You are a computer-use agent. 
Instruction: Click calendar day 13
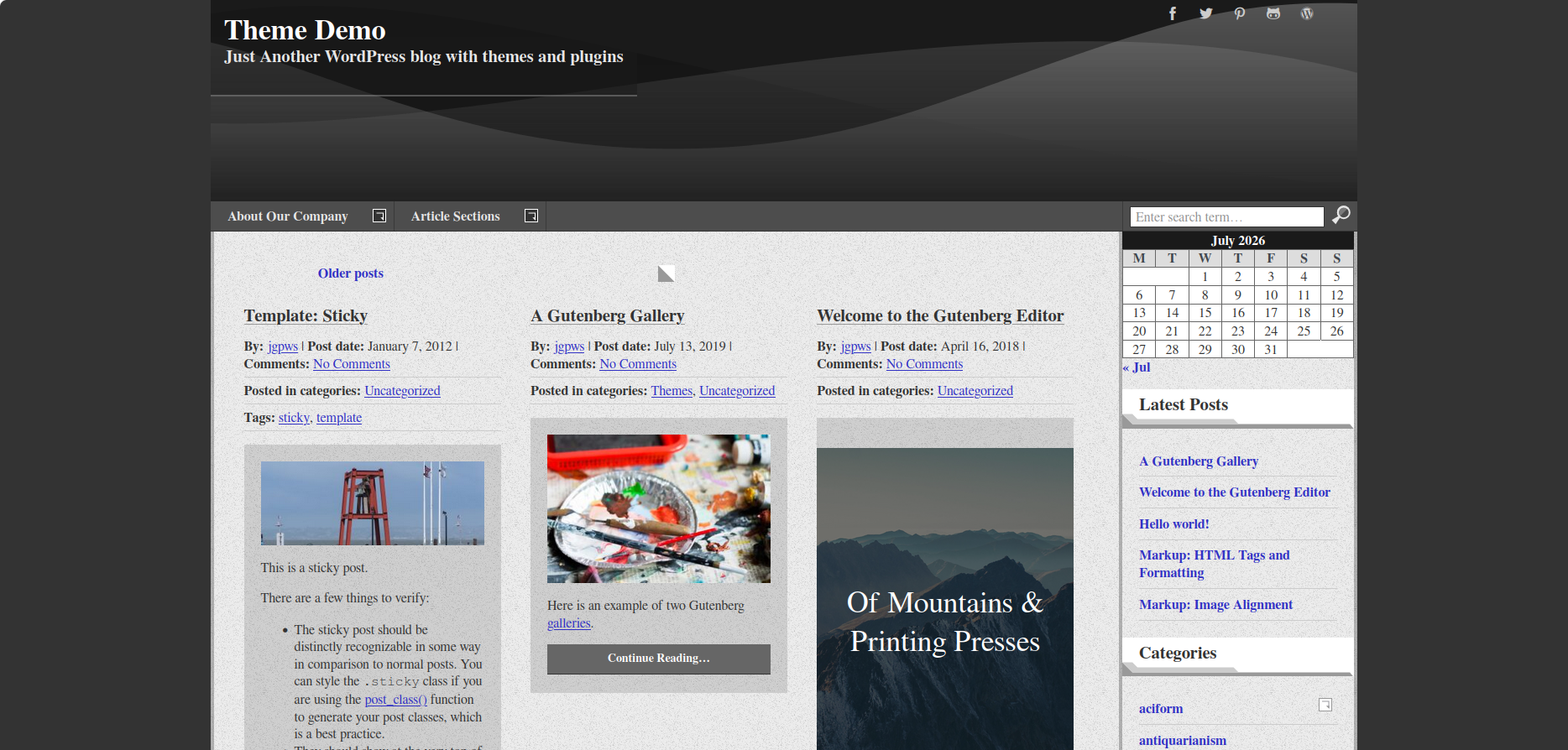[x=1139, y=313]
